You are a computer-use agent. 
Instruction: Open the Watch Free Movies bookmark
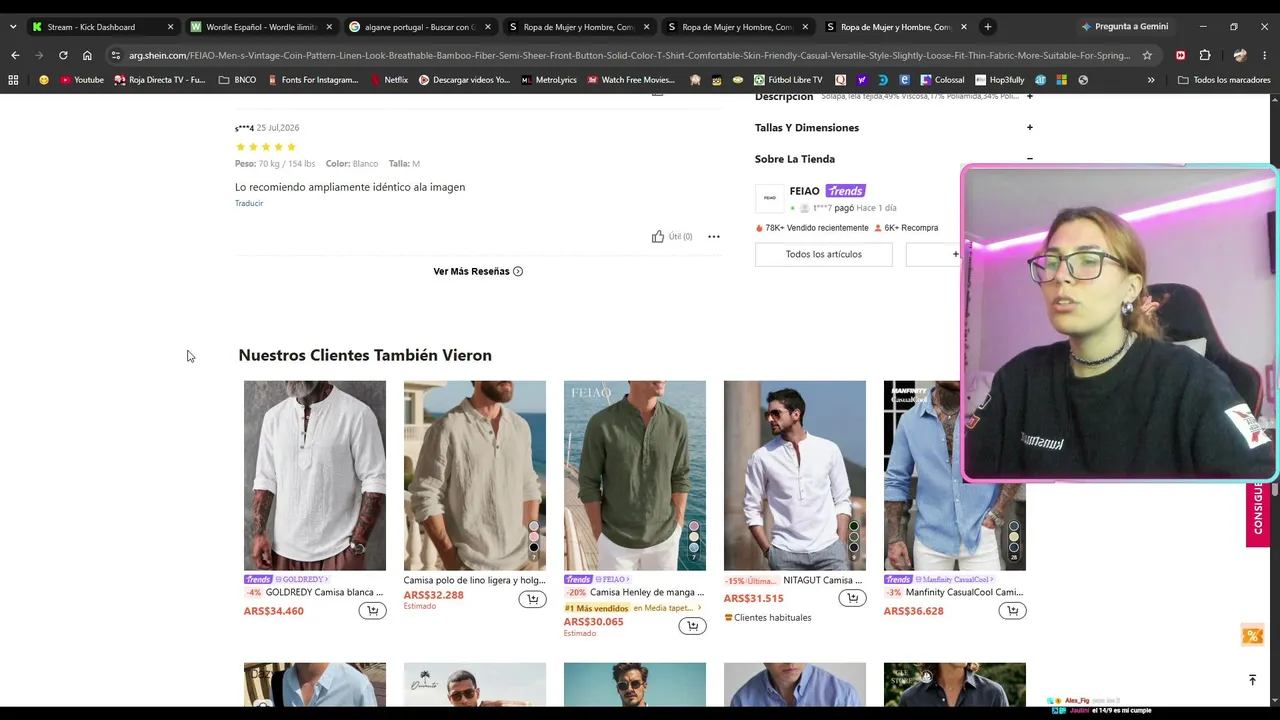[630, 80]
